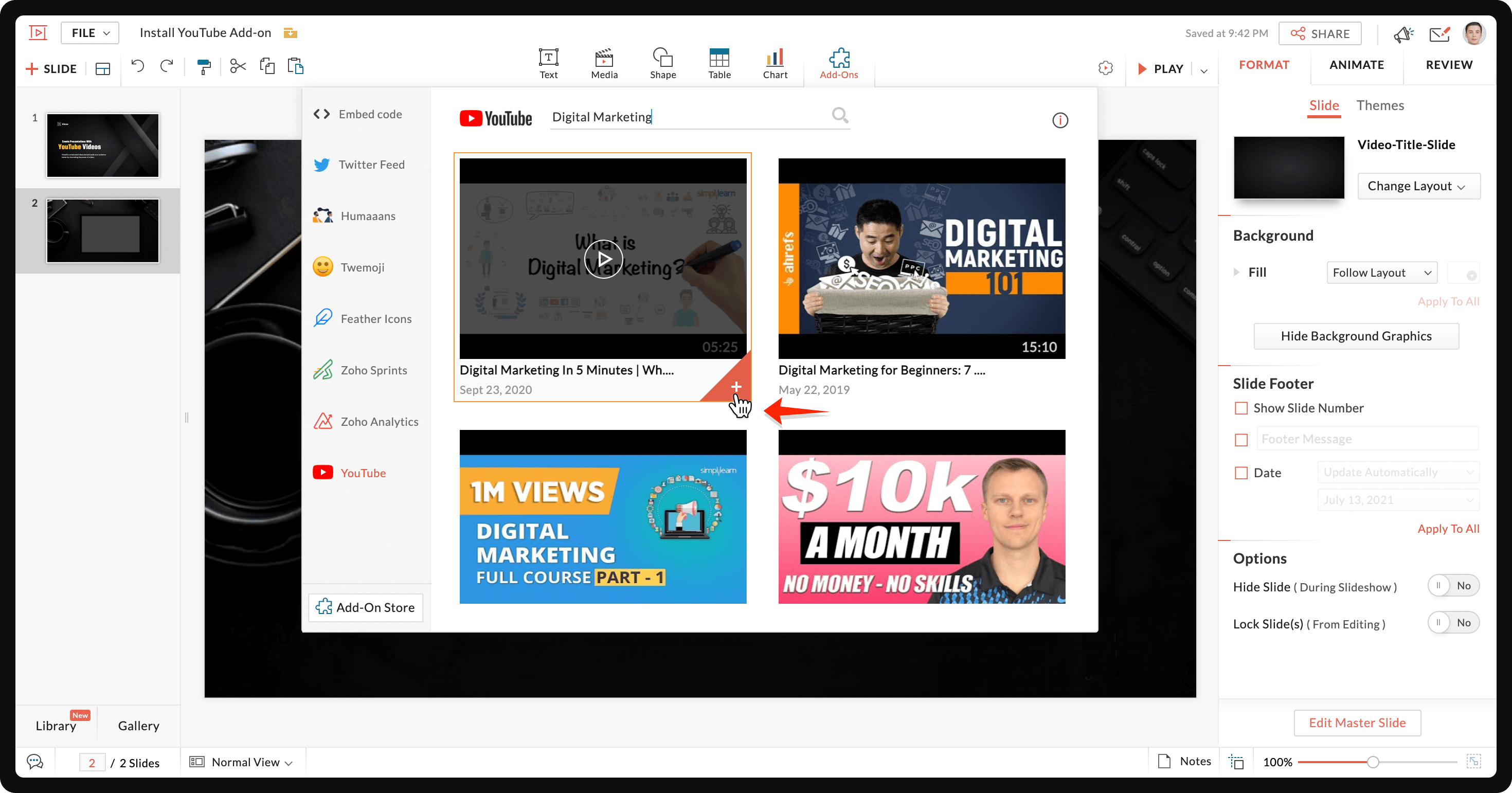Viewport: 1512px width, 793px height.
Task: Switch to the Themes tab in panel
Action: click(x=1382, y=104)
